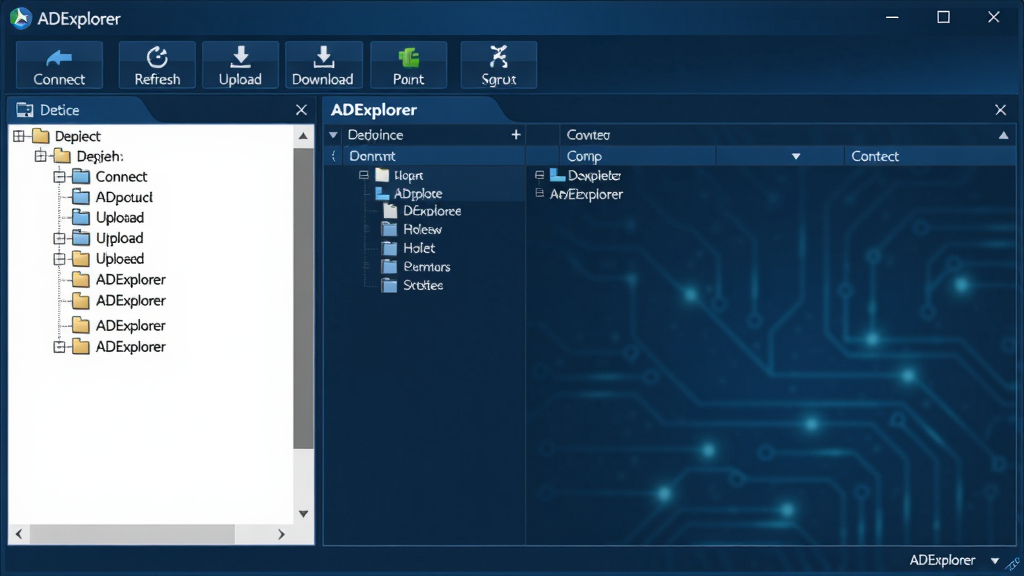The height and width of the screenshot is (576, 1024).
Task: Select the Dexplete folder icon
Action: coord(557,175)
